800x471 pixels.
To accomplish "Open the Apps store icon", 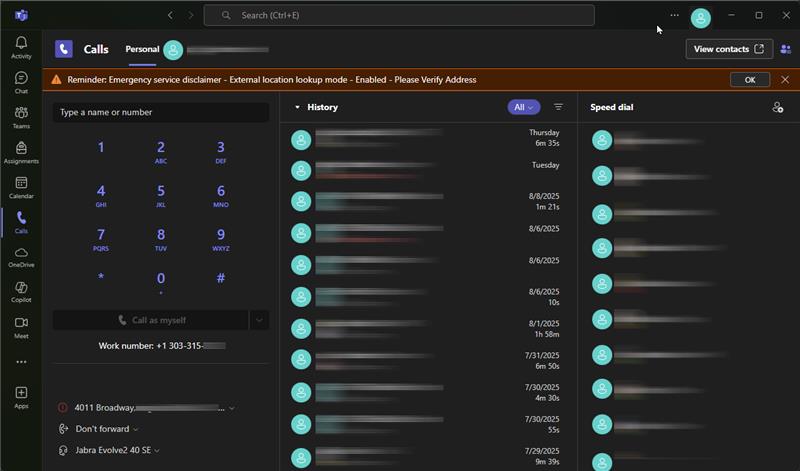I will [x=21, y=397].
